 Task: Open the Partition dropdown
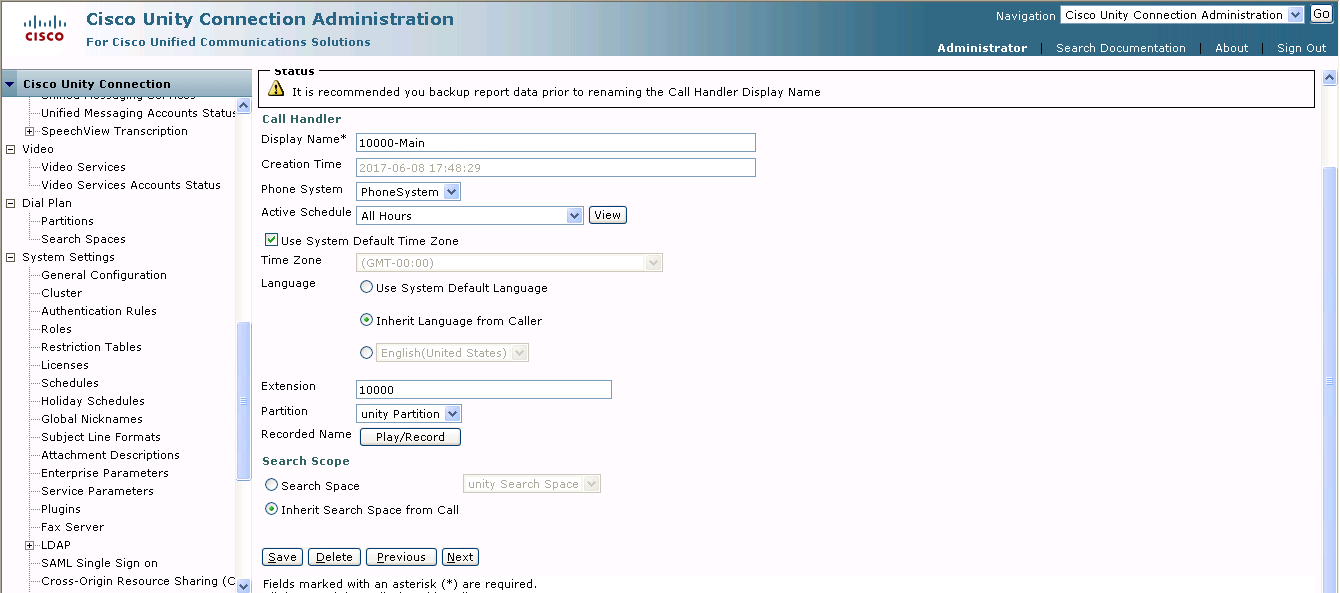pos(410,413)
